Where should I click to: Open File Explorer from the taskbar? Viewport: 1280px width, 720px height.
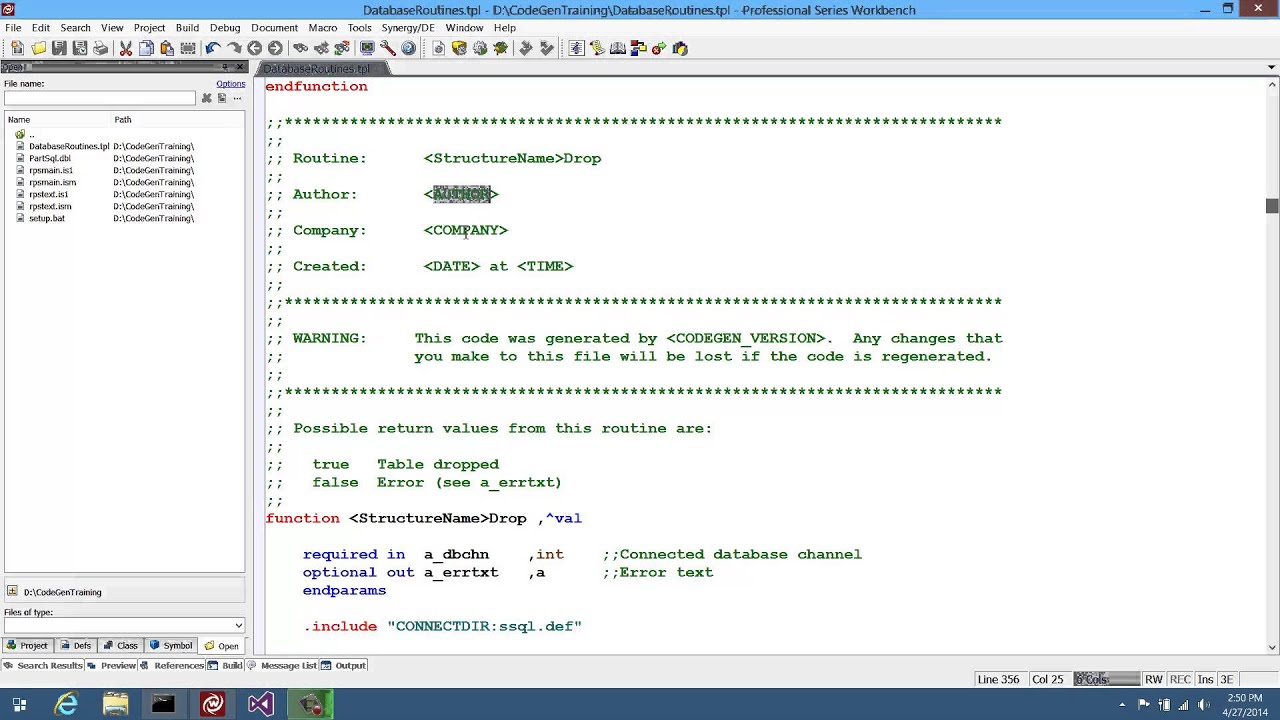115,704
